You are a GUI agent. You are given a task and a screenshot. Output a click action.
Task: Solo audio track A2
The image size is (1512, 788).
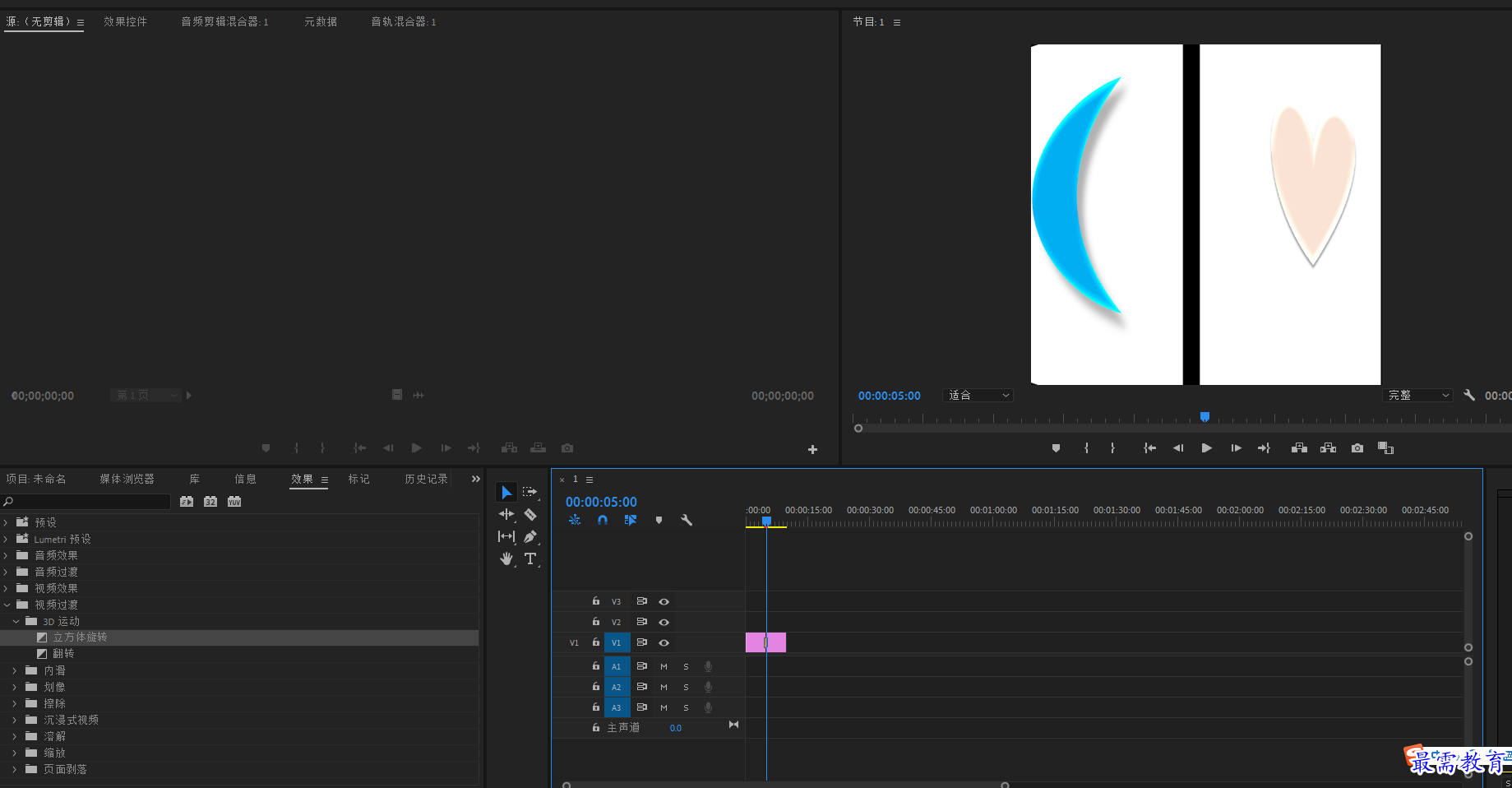coord(686,687)
